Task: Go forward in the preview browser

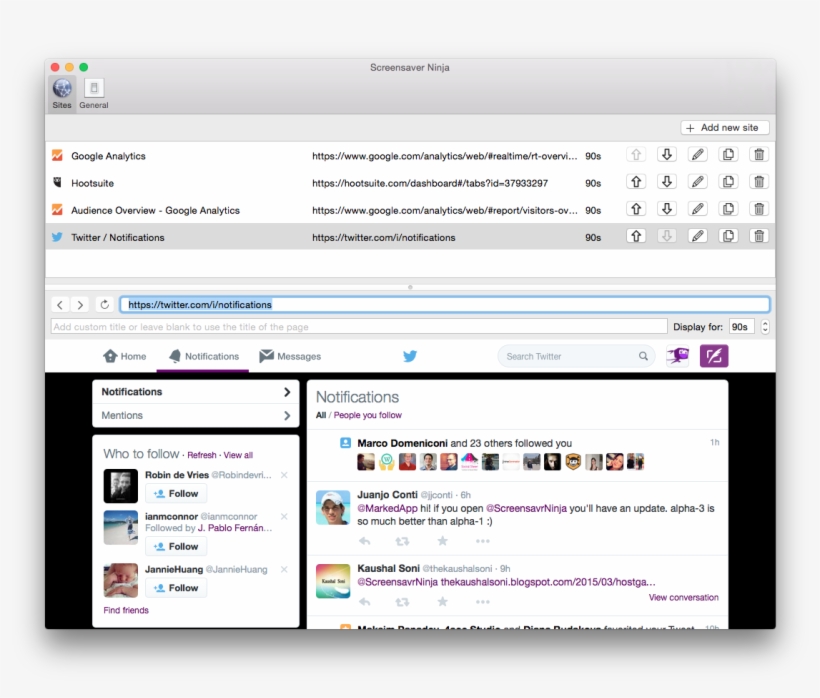Action: coord(80,305)
